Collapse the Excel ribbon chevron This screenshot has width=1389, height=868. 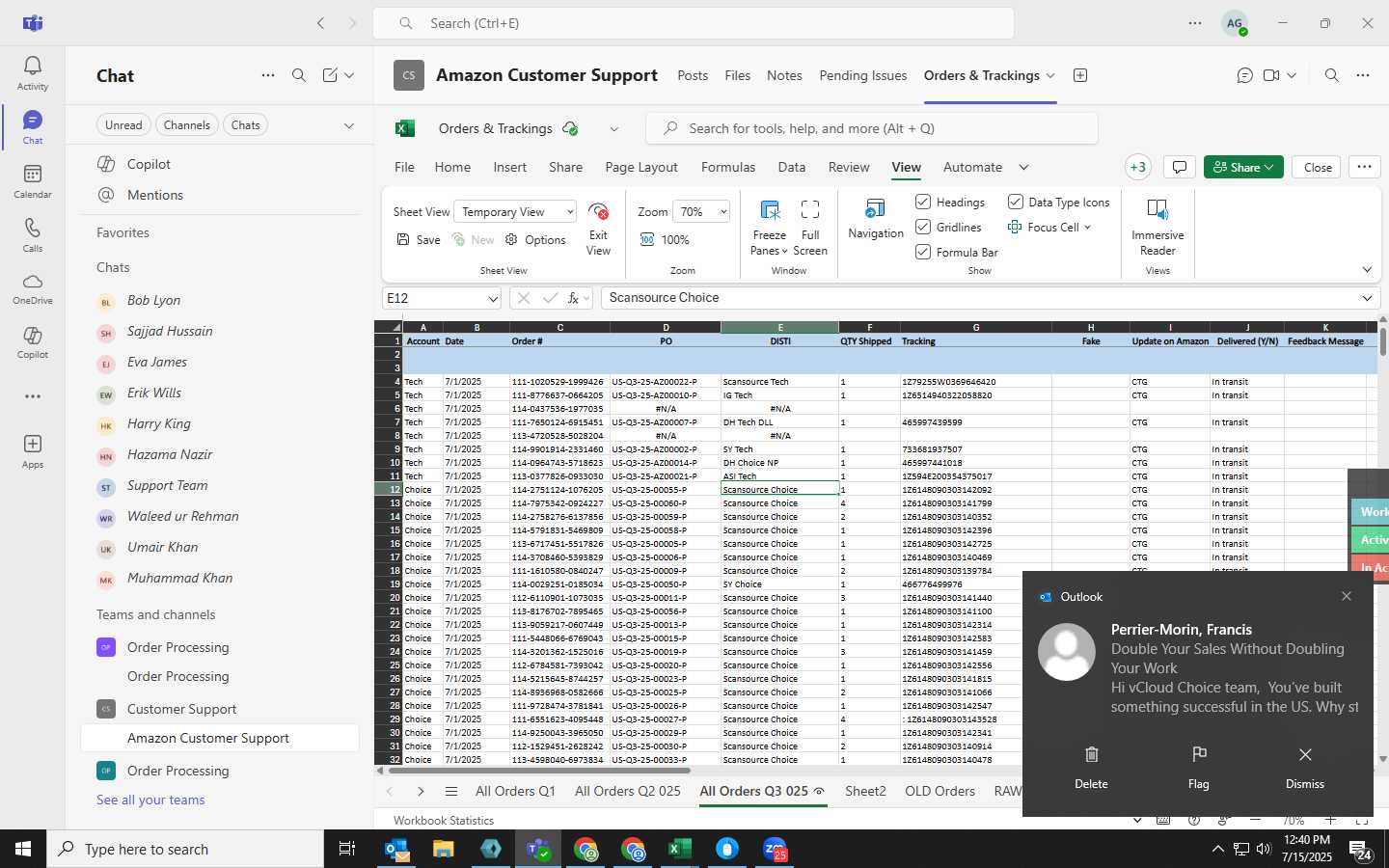pyautogui.click(x=1367, y=270)
